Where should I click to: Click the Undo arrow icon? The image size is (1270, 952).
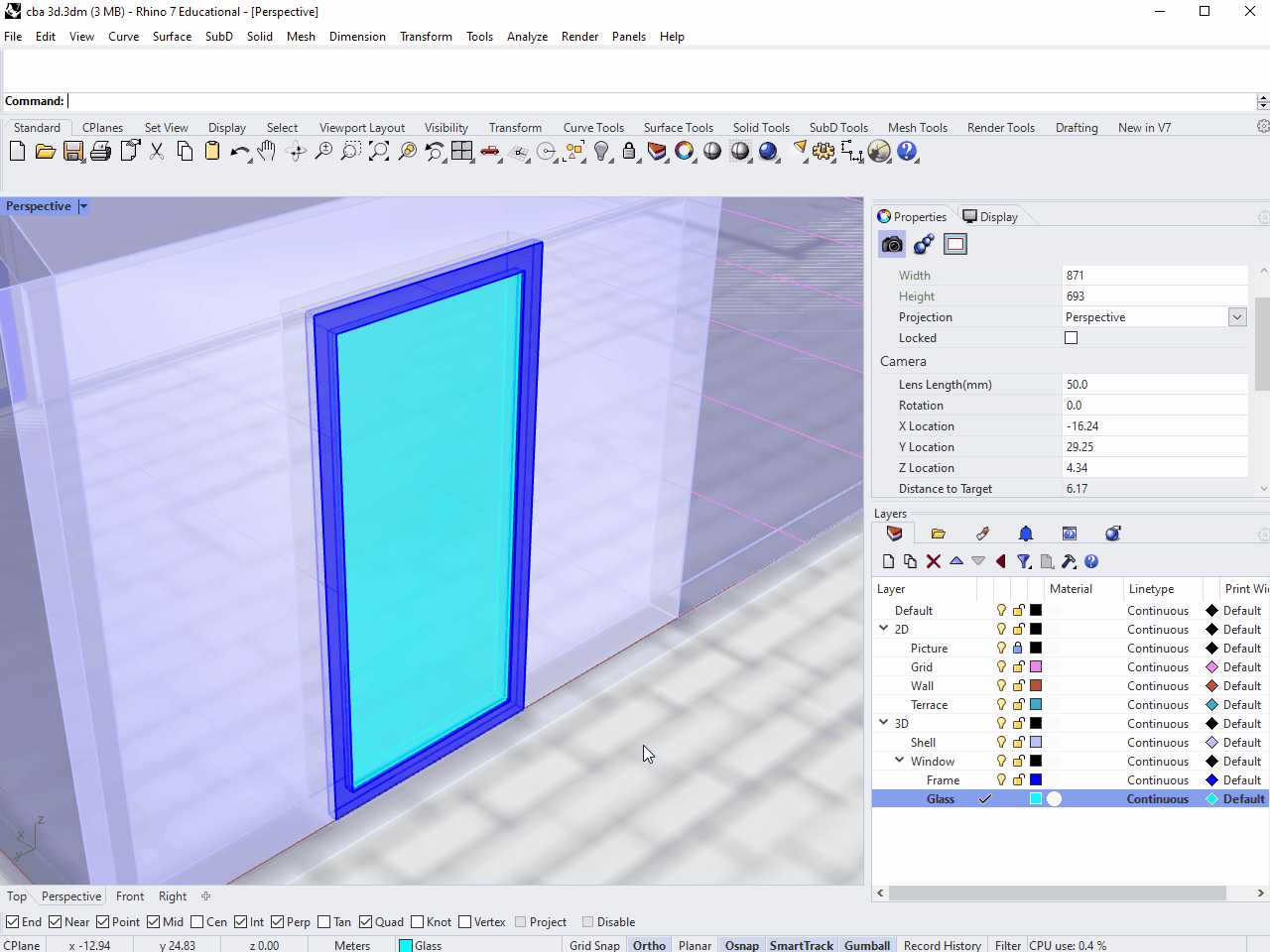pyautogui.click(x=238, y=151)
